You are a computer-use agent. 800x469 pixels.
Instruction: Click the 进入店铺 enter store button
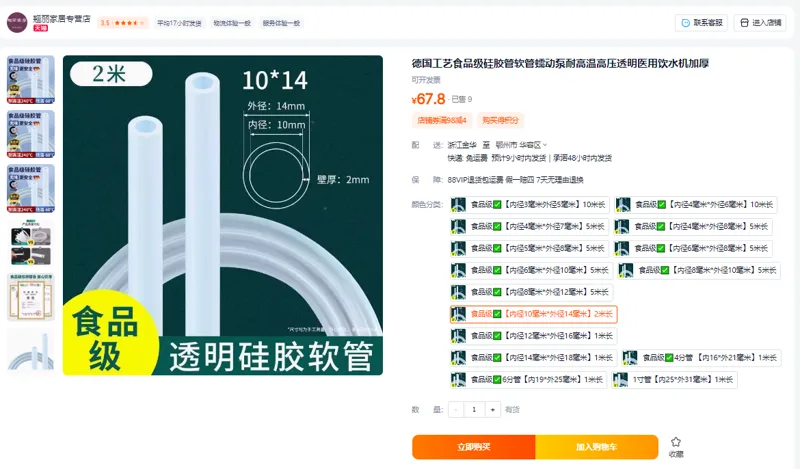click(760, 22)
